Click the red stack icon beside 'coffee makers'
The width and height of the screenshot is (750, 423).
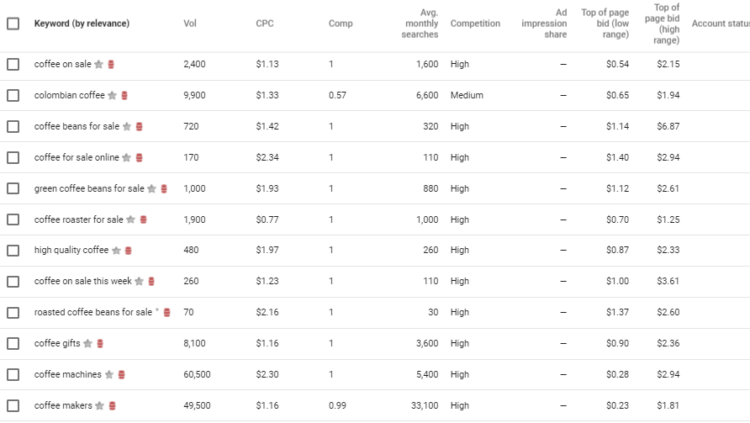point(112,406)
